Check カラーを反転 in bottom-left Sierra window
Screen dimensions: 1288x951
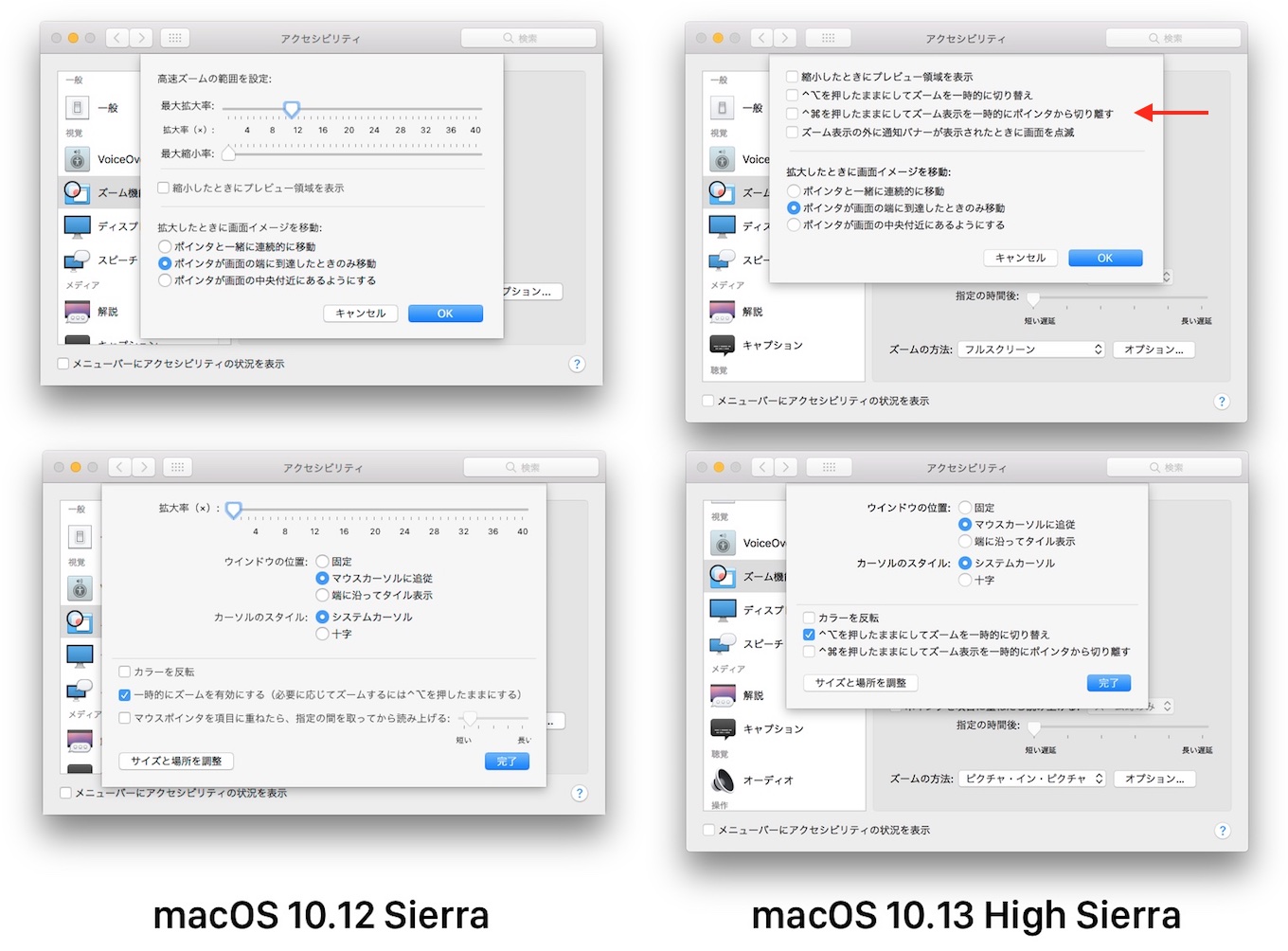(x=124, y=672)
